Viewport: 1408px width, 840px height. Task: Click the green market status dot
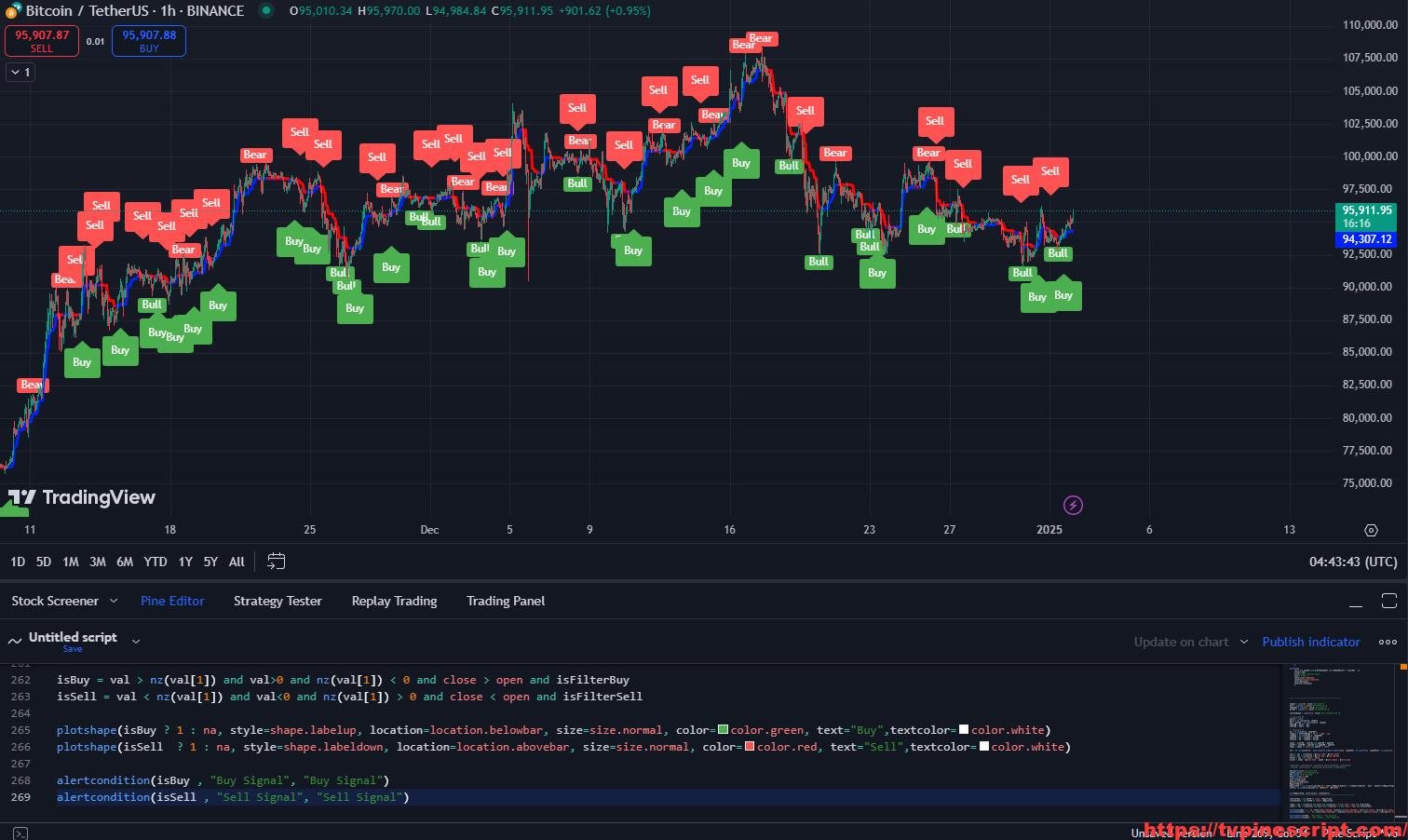tap(266, 11)
